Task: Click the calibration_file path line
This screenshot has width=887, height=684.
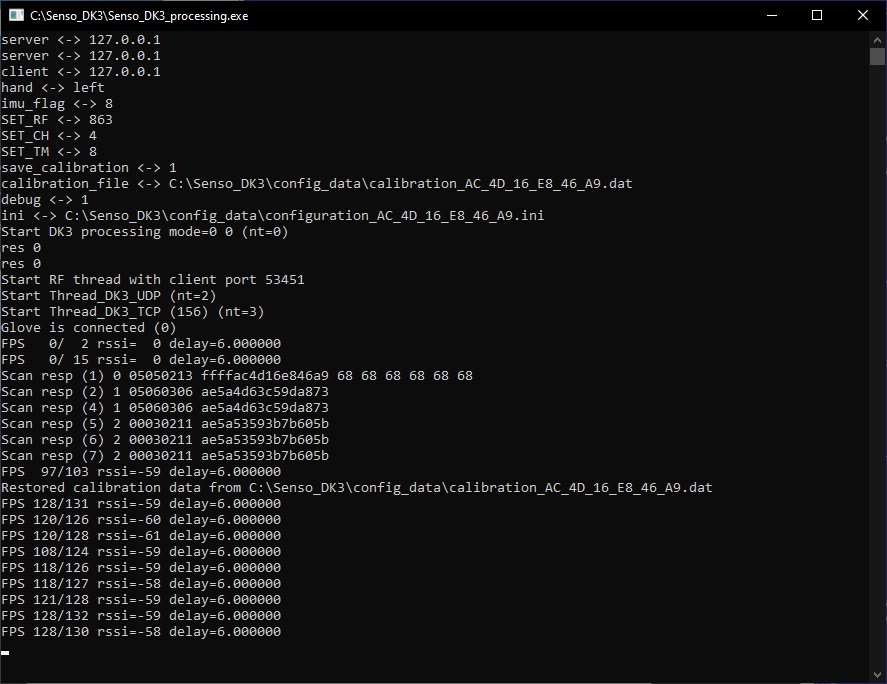Action: [x=316, y=184]
